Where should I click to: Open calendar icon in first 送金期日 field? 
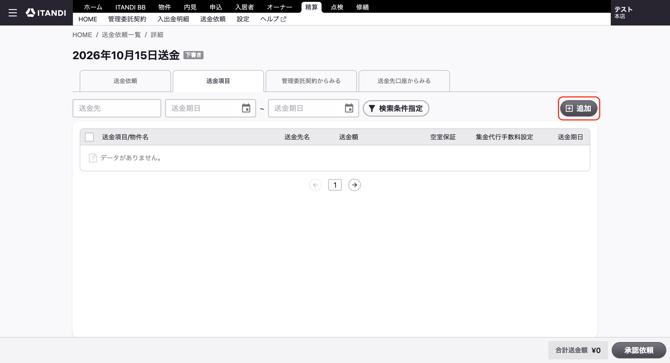(246, 108)
